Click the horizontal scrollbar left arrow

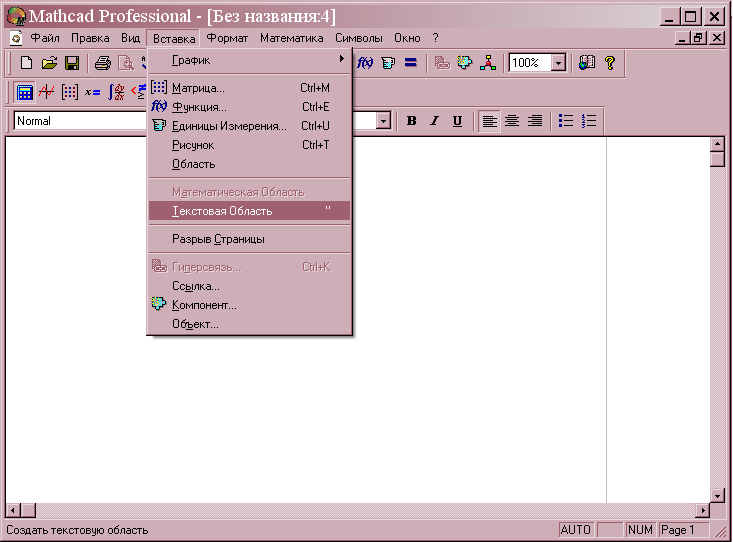pyautogui.click(x=13, y=510)
